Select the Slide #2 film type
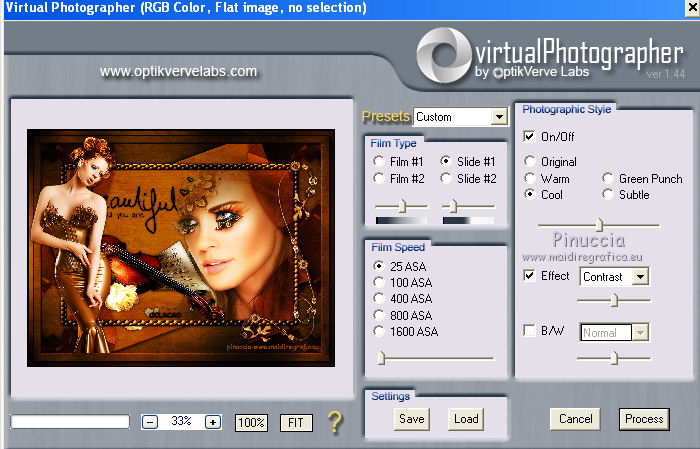 (x=446, y=179)
